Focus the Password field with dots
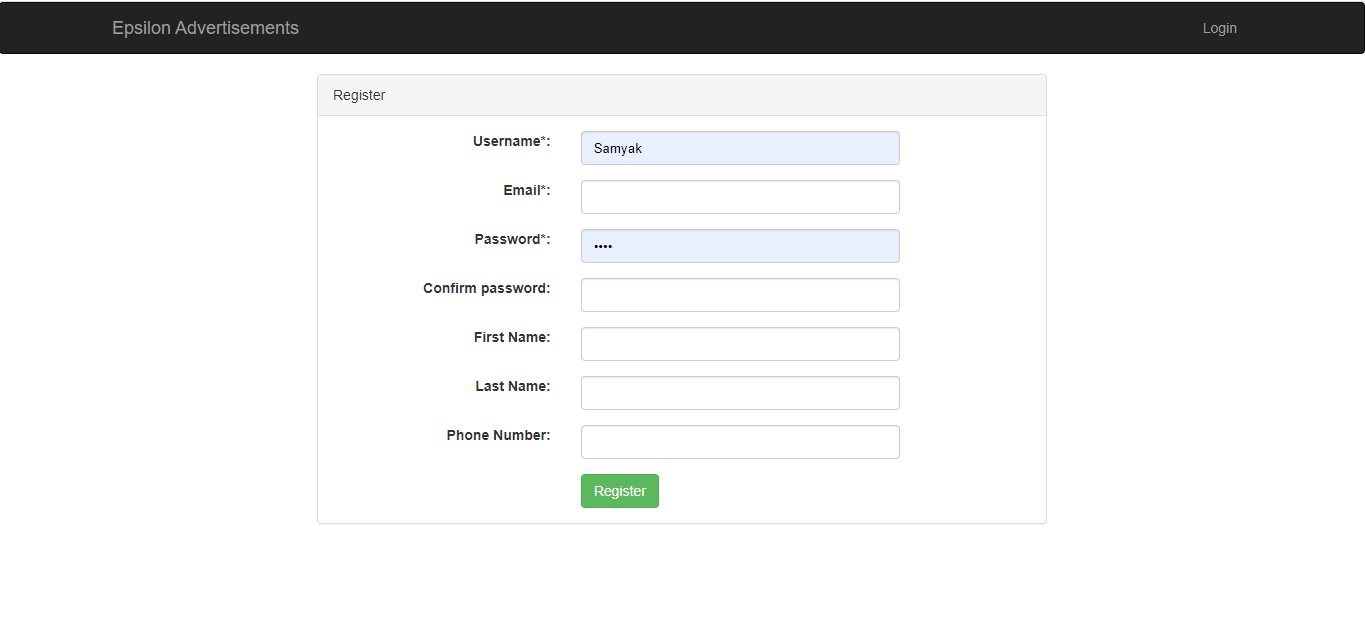This screenshot has width=1365, height=627. tap(740, 246)
